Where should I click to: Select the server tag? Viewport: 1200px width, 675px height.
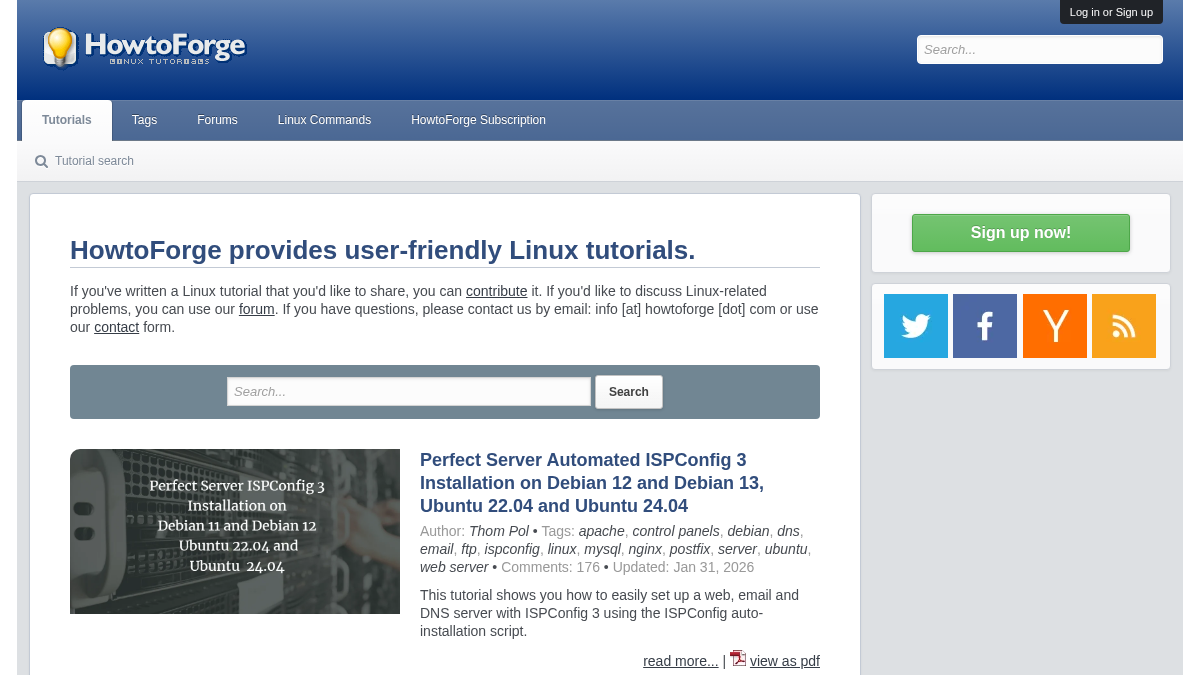tap(737, 549)
